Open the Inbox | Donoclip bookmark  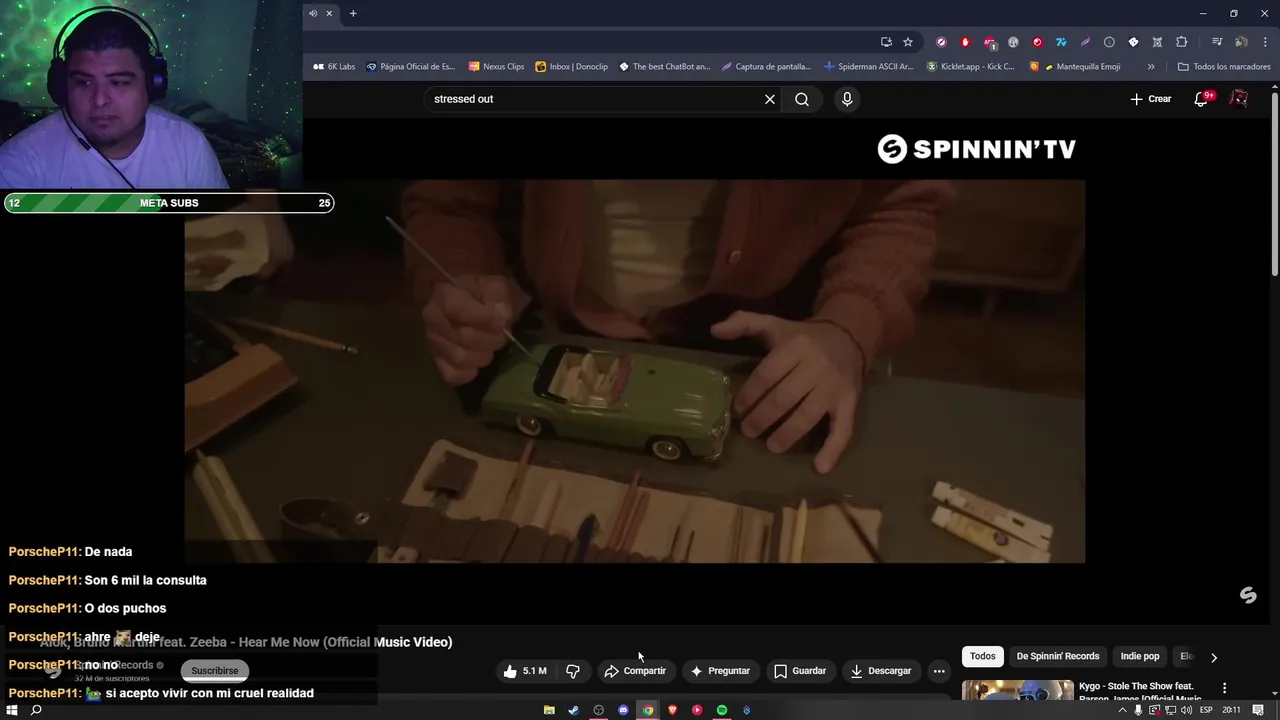(x=571, y=66)
